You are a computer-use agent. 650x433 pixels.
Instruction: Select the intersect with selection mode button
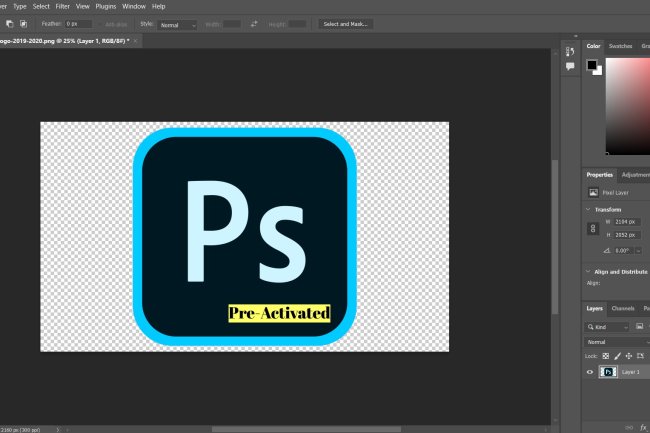tap(23, 23)
